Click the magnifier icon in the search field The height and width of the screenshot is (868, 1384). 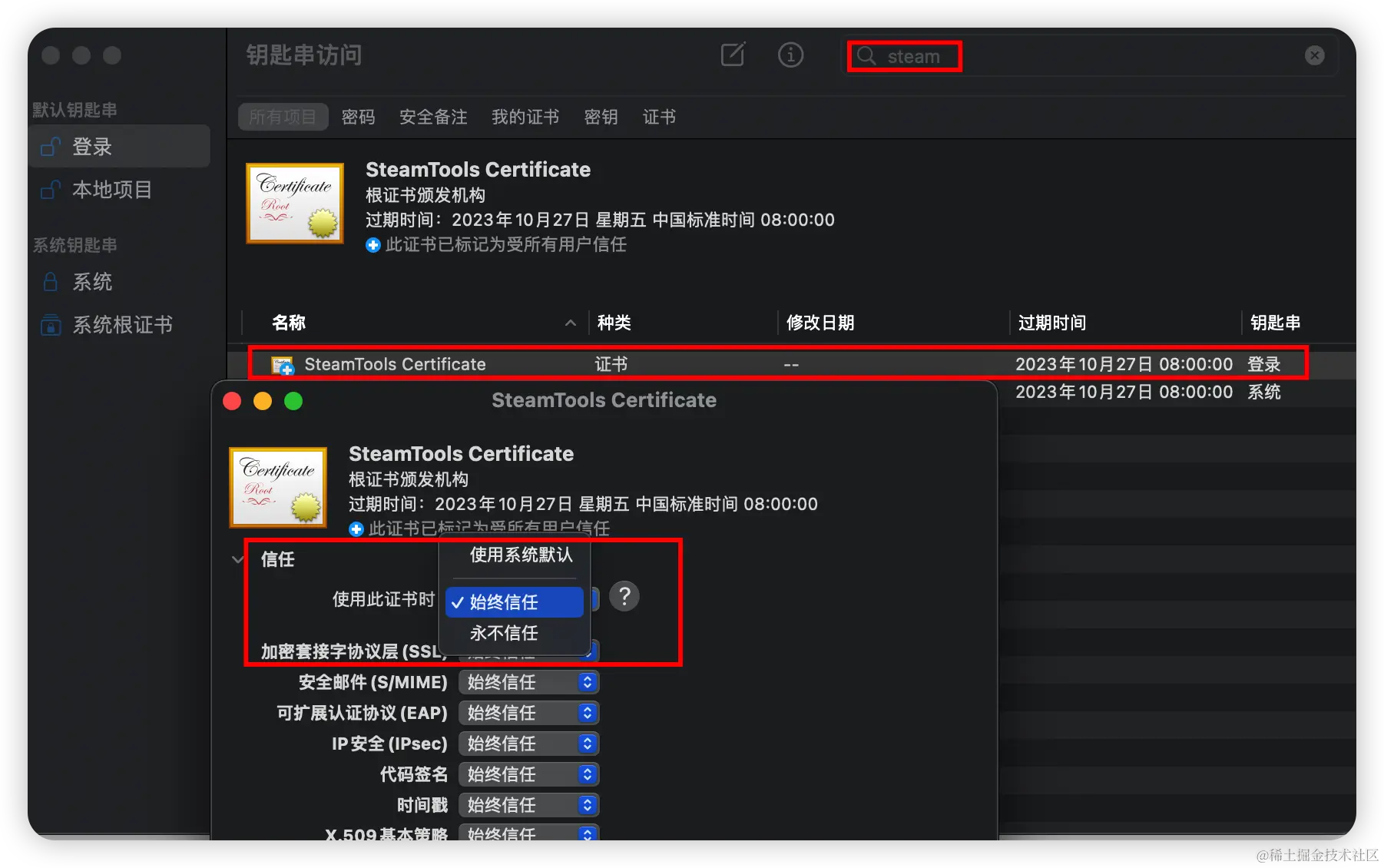(x=866, y=56)
